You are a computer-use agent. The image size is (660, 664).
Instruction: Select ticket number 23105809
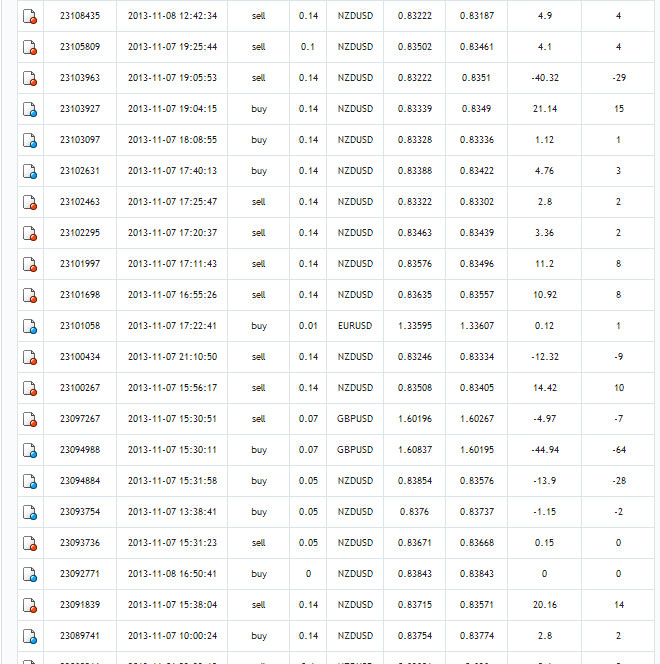click(x=80, y=47)
